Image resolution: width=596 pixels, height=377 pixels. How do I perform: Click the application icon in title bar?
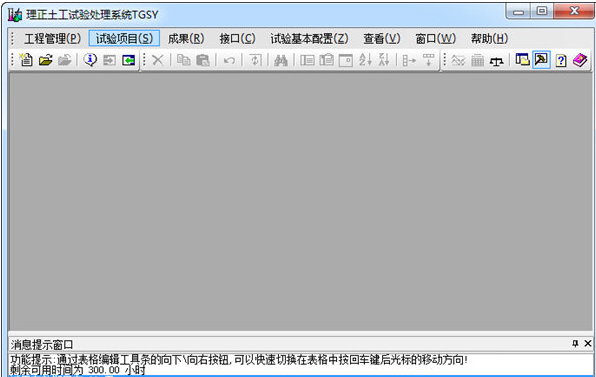click(15, 15)
